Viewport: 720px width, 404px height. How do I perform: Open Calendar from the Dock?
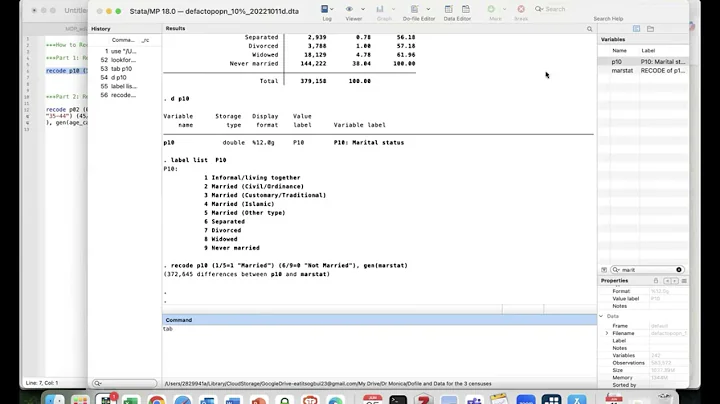coord(372,399)
